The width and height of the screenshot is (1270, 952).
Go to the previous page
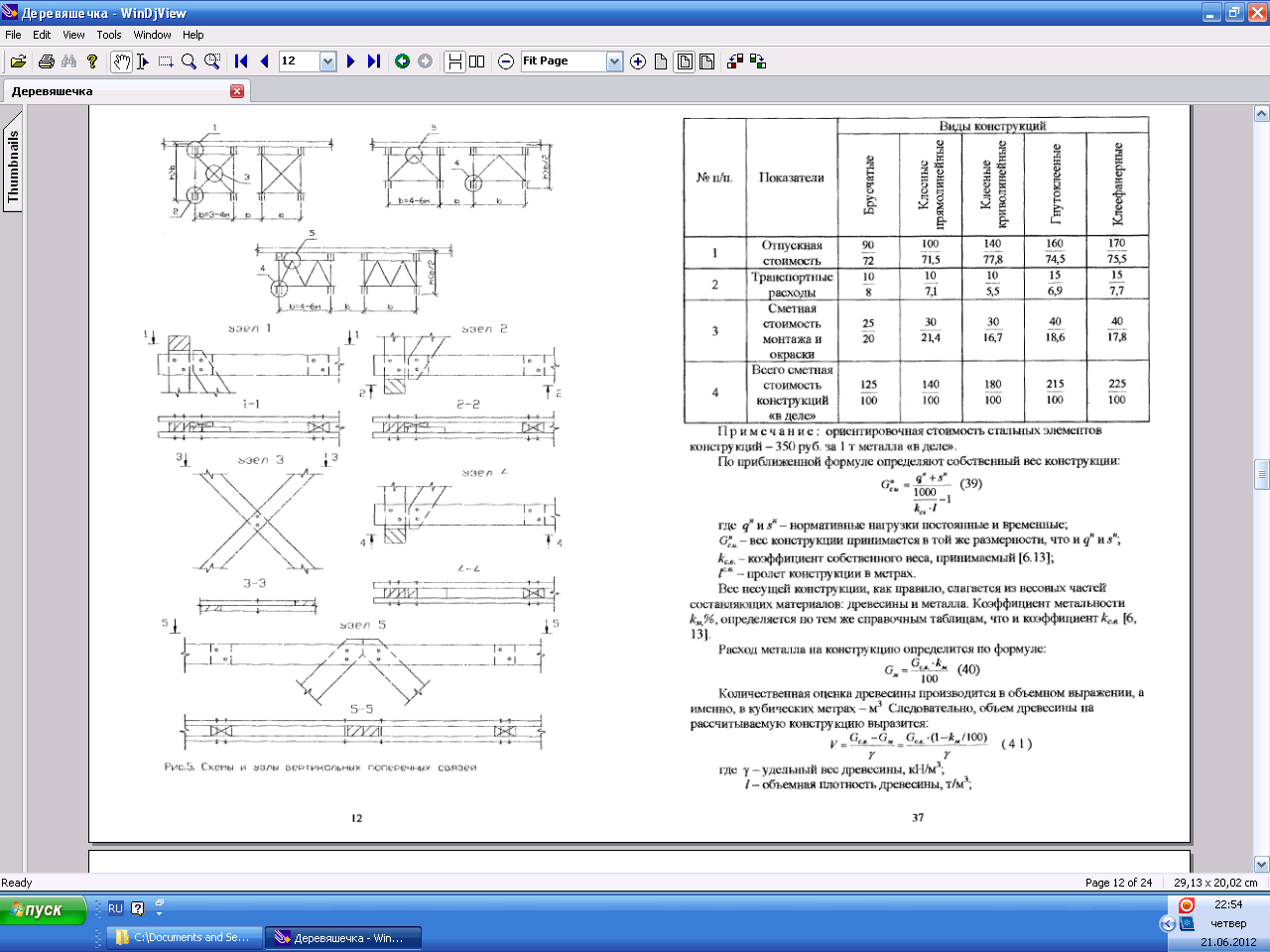(x=264, y=61)
